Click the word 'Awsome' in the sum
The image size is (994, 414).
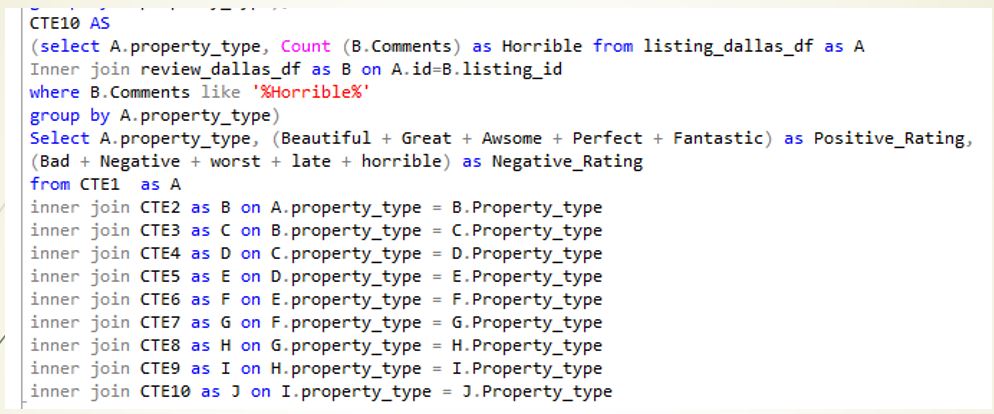(x=512, y=138)
